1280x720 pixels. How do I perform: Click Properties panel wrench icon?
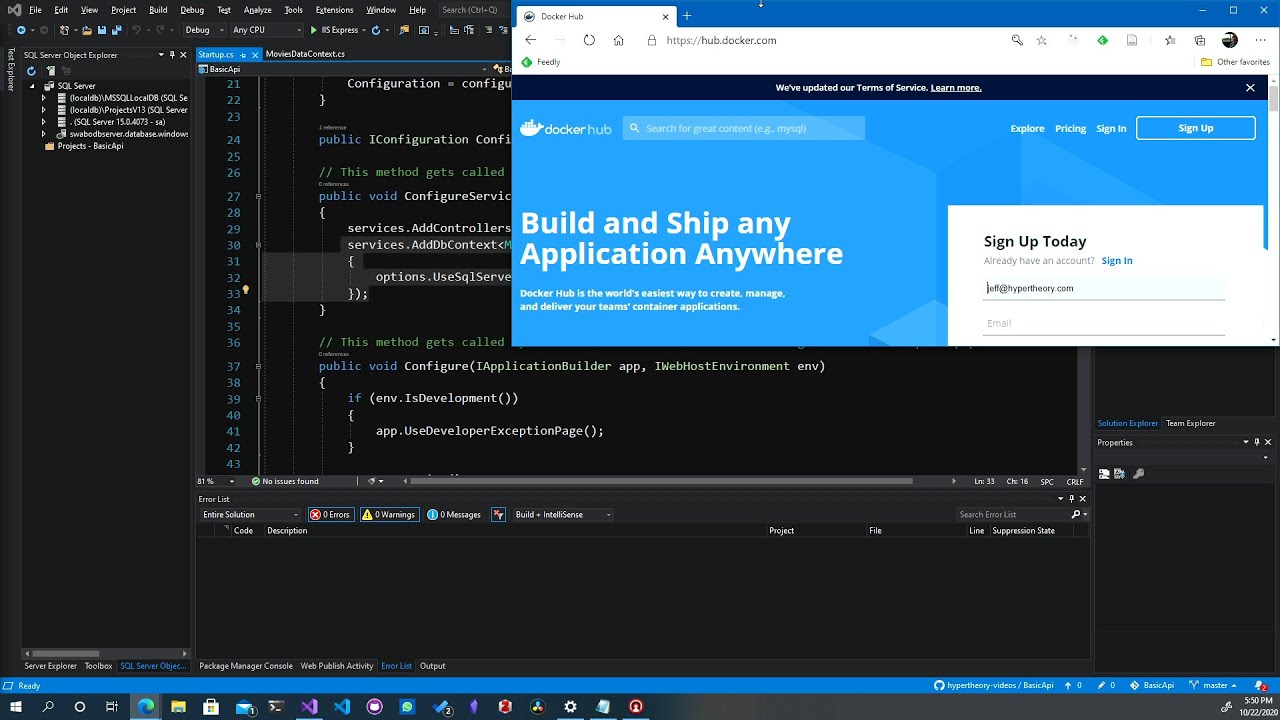1138,474
